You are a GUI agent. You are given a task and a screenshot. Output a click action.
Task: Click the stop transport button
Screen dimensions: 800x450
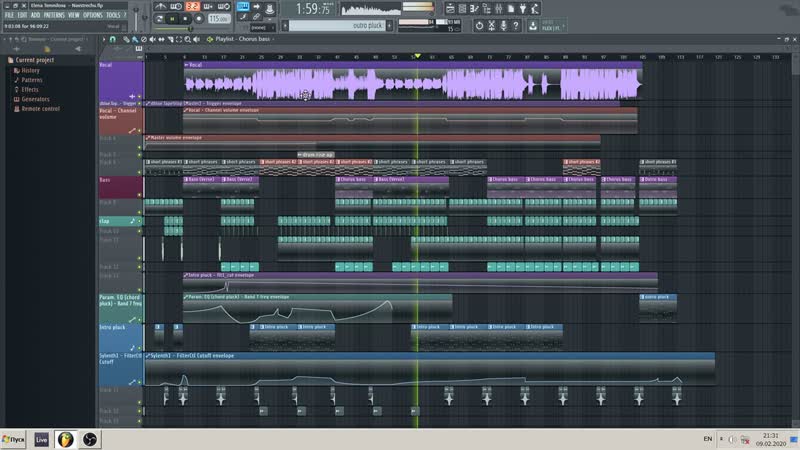point(185,19)
